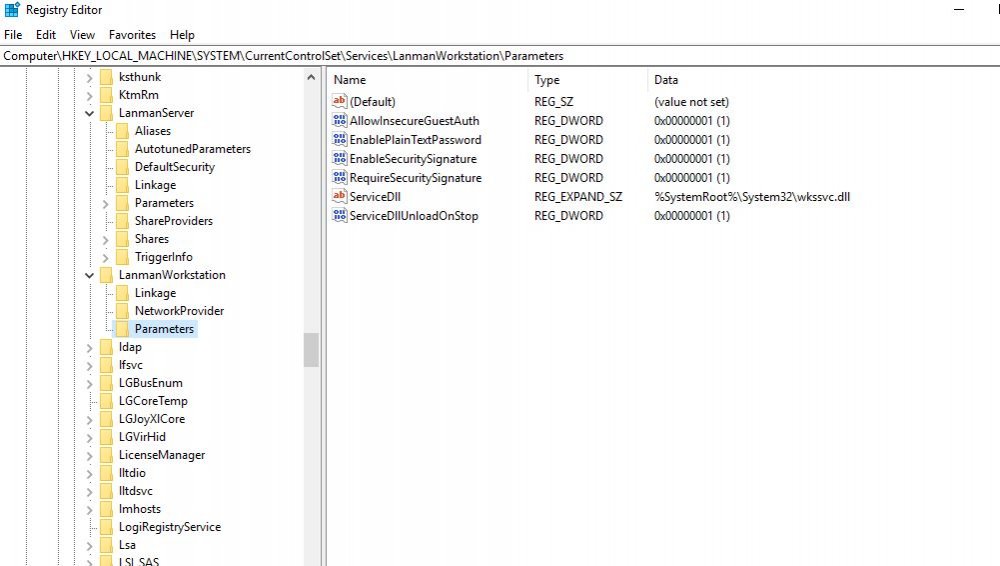Click the ServiceDll string value icon
The width and height of the screenshot is (1000, 566).
(339, 196)
